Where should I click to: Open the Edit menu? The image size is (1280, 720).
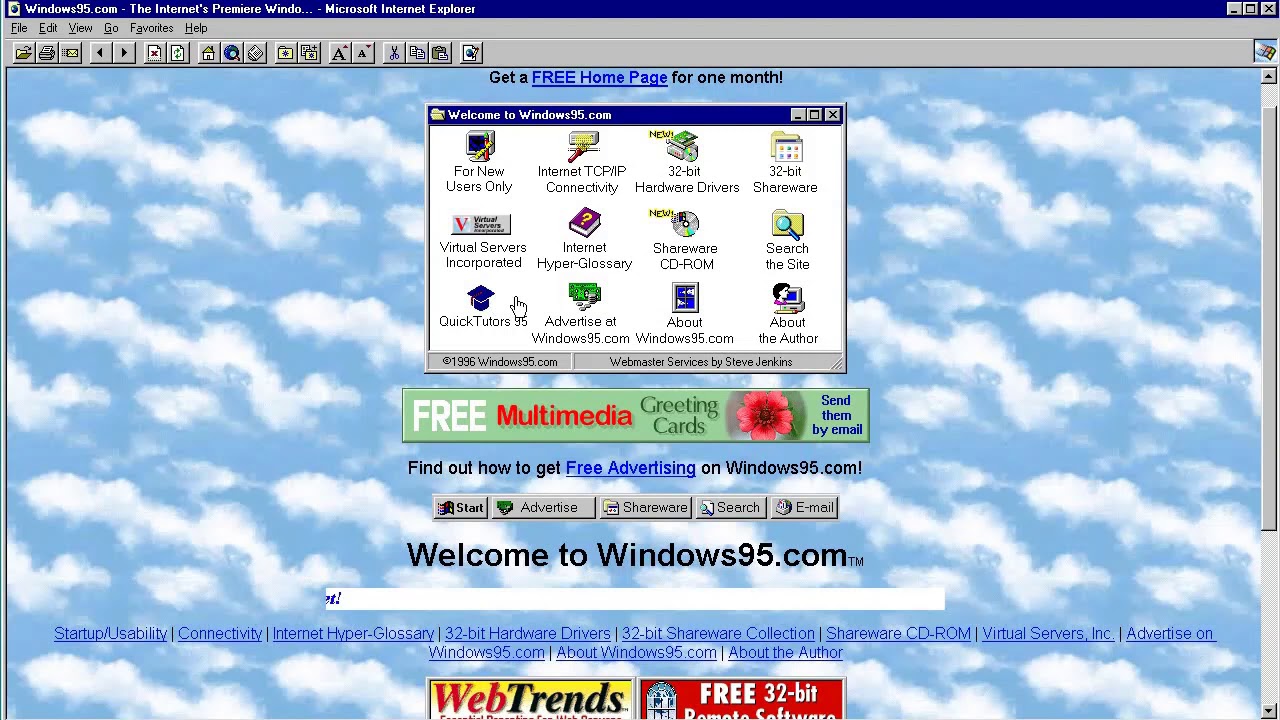pyautogui.click(x=48, y=28)
